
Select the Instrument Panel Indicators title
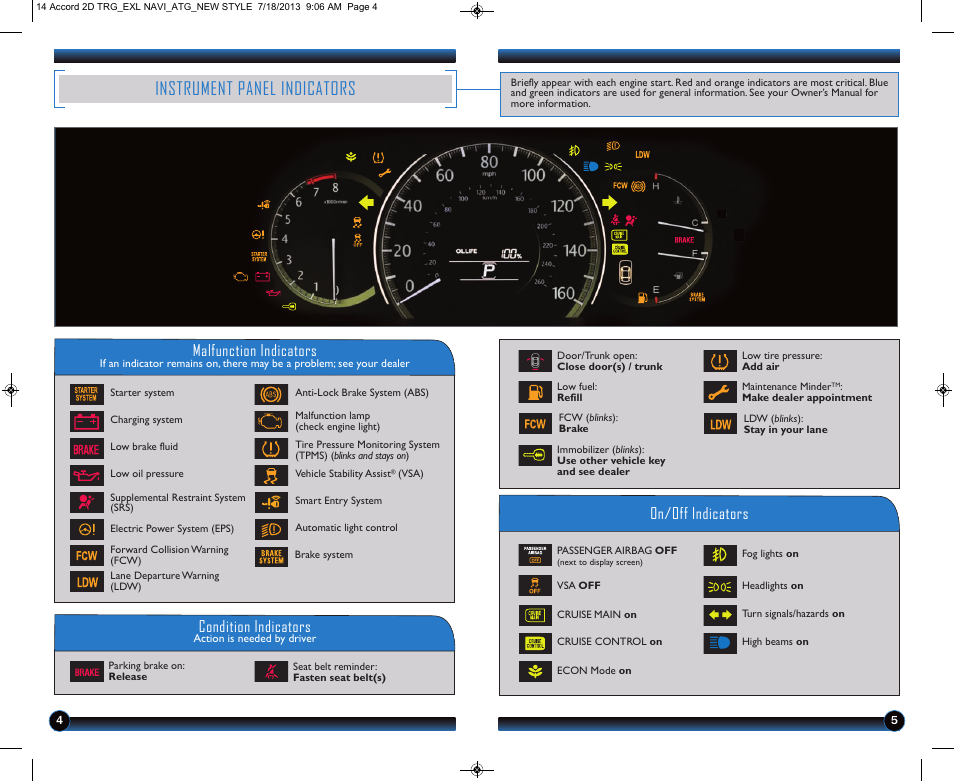[x=255, y=89]
